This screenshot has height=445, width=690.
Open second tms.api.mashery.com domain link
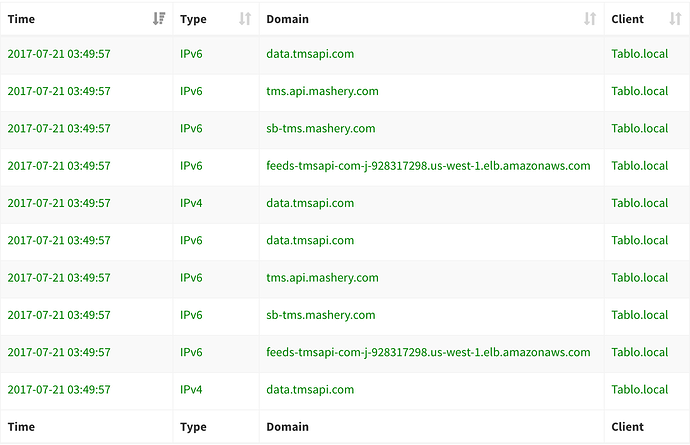(x=322, y=278)
